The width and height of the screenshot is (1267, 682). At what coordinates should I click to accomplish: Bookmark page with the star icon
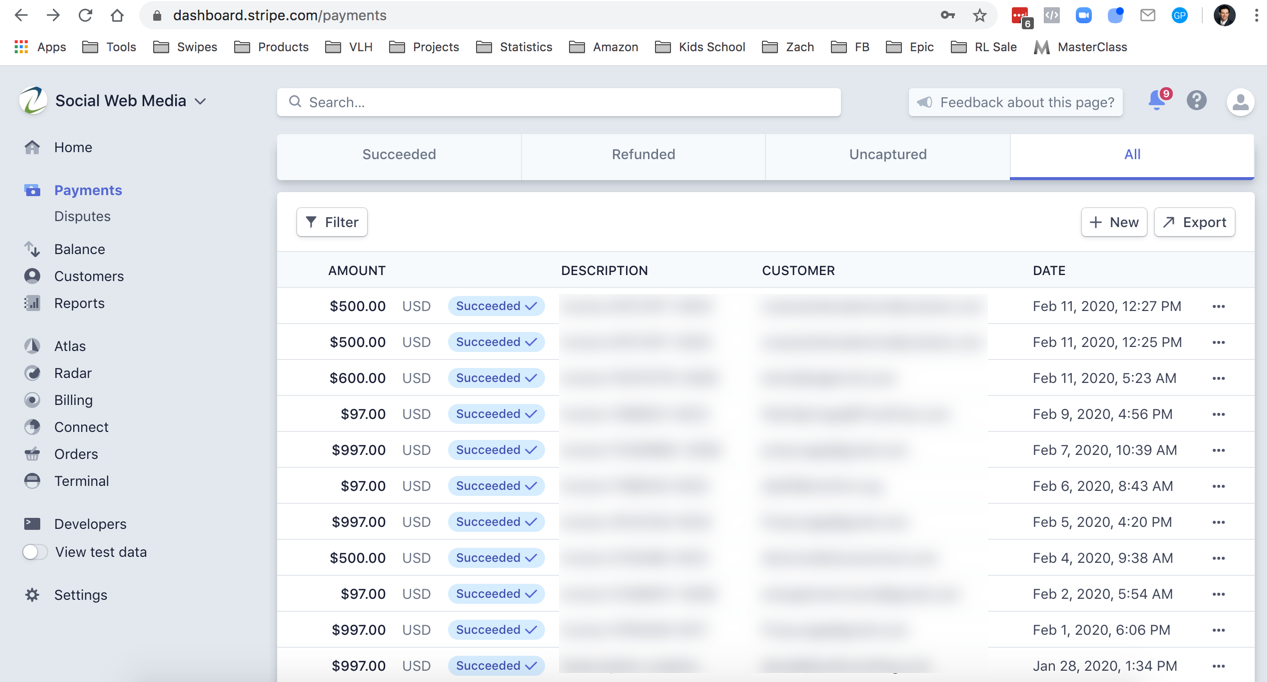tap(979, 15)
